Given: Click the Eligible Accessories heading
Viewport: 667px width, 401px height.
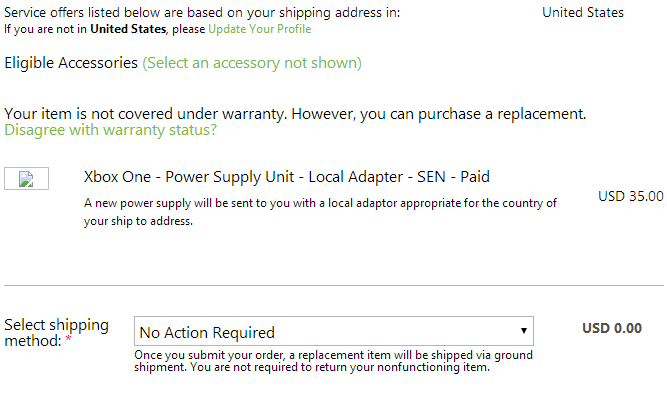Looking at the screenshot, I should point(71,63).
